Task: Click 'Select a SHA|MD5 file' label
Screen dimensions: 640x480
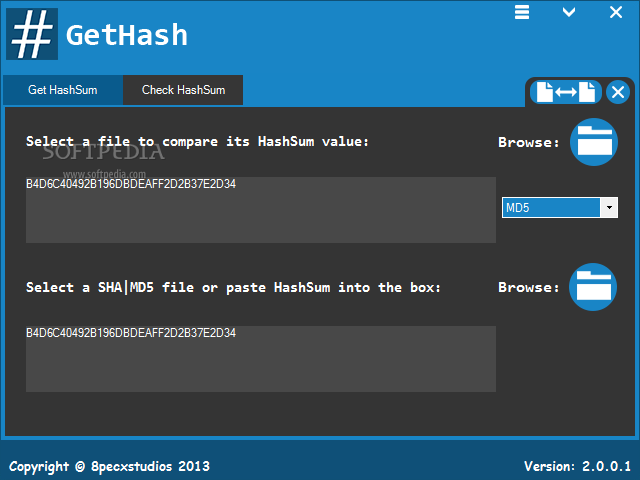Action: (233, 287)
